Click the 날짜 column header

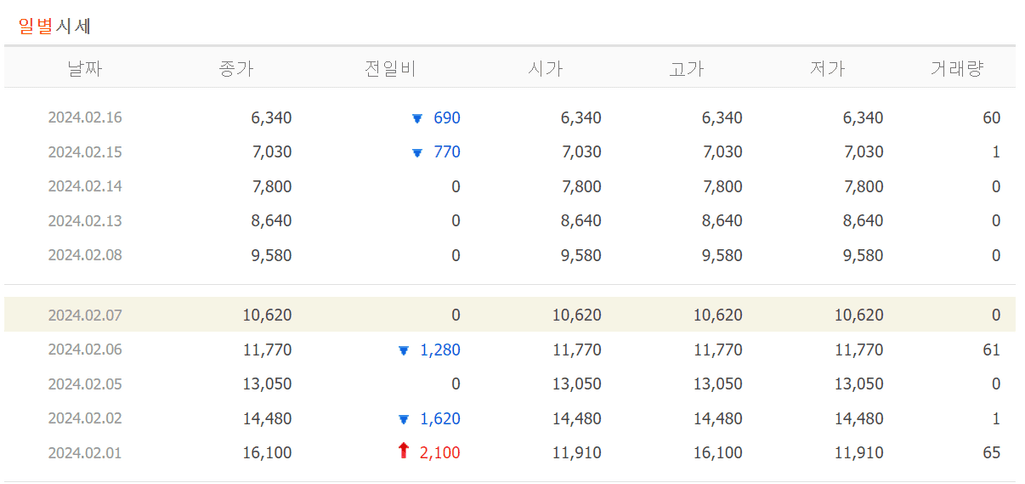(85, 68)
